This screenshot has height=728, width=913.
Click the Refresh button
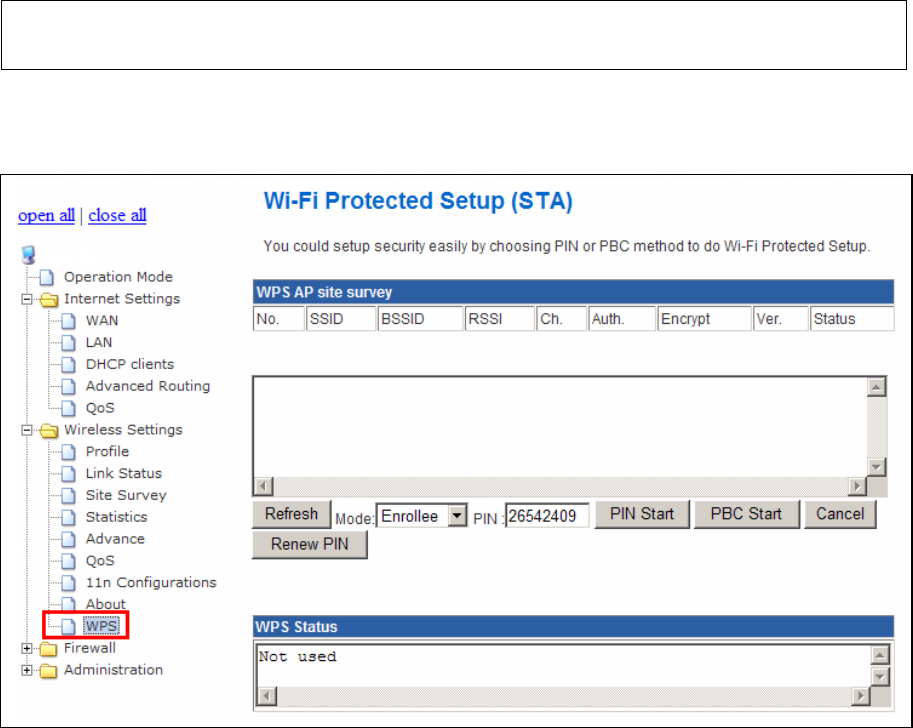coord(292,514)
